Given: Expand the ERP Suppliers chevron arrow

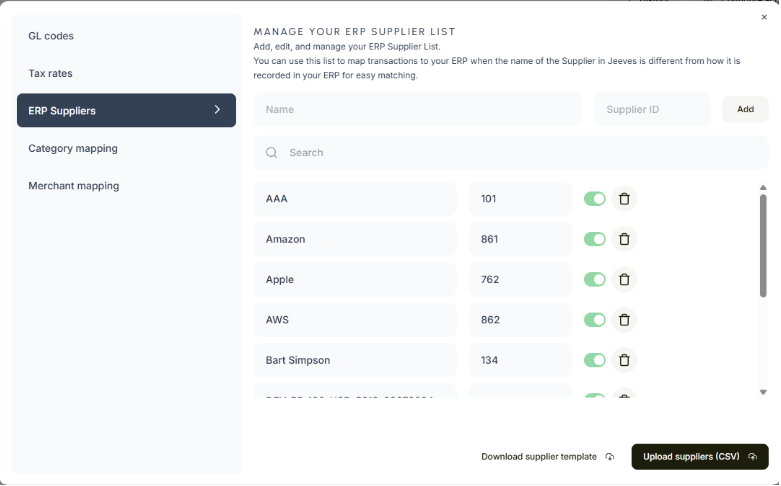Looking at the screenshot, I should [x=217, y=110].
